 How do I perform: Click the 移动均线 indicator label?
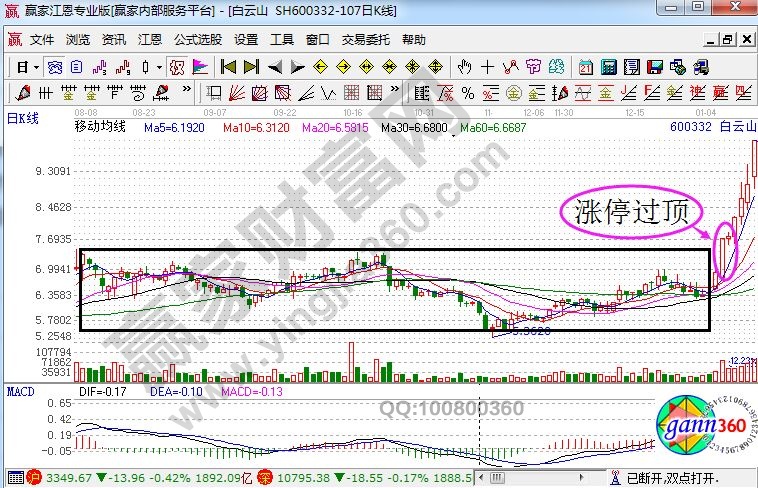click(100, 128)
